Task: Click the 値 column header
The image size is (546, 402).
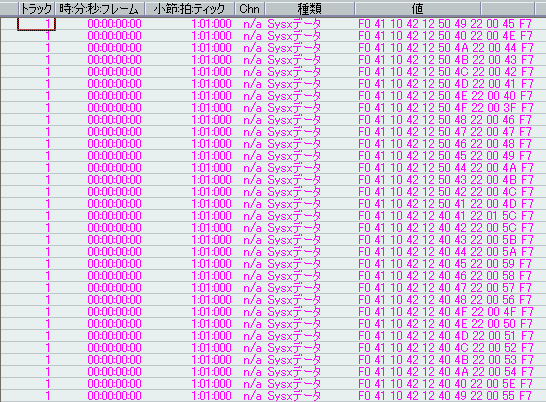Action: tap(417, 9)
